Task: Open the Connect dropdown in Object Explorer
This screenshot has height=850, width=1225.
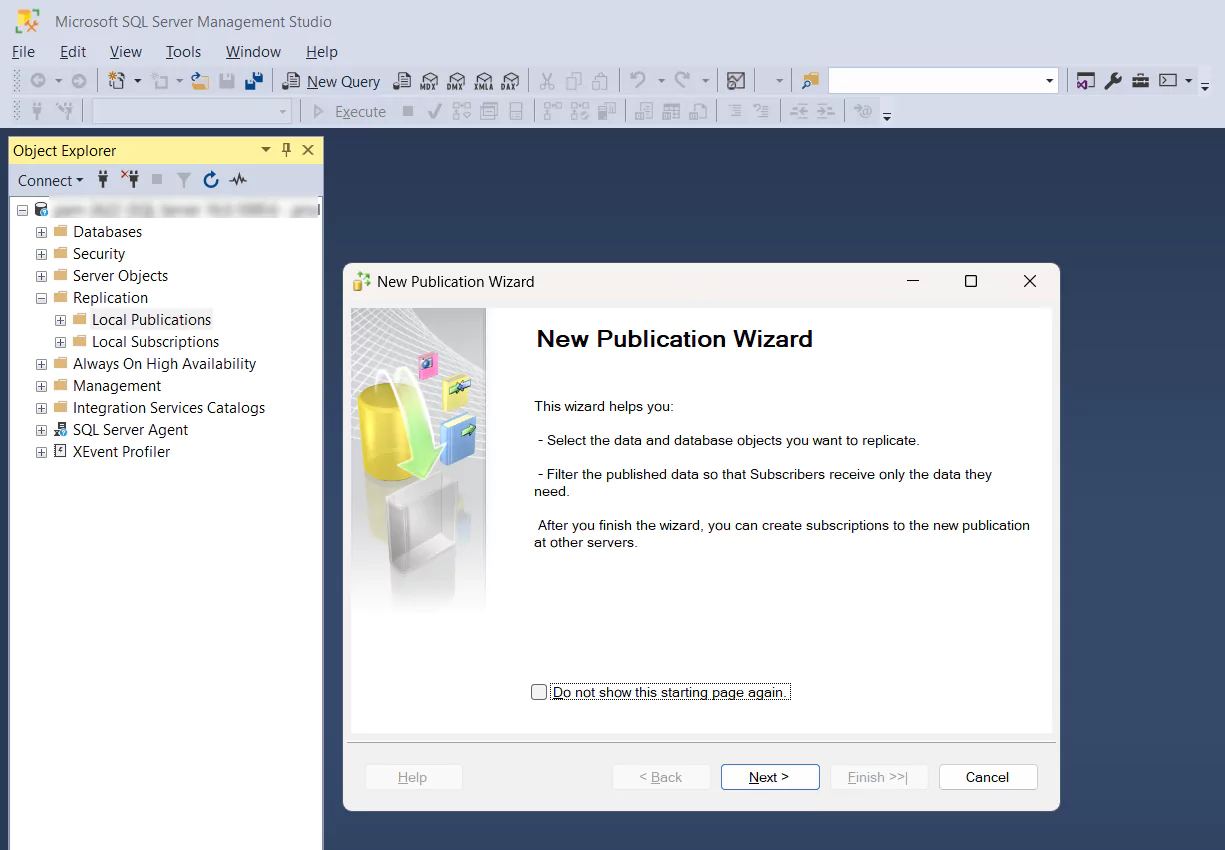Action: coord(49,180)
